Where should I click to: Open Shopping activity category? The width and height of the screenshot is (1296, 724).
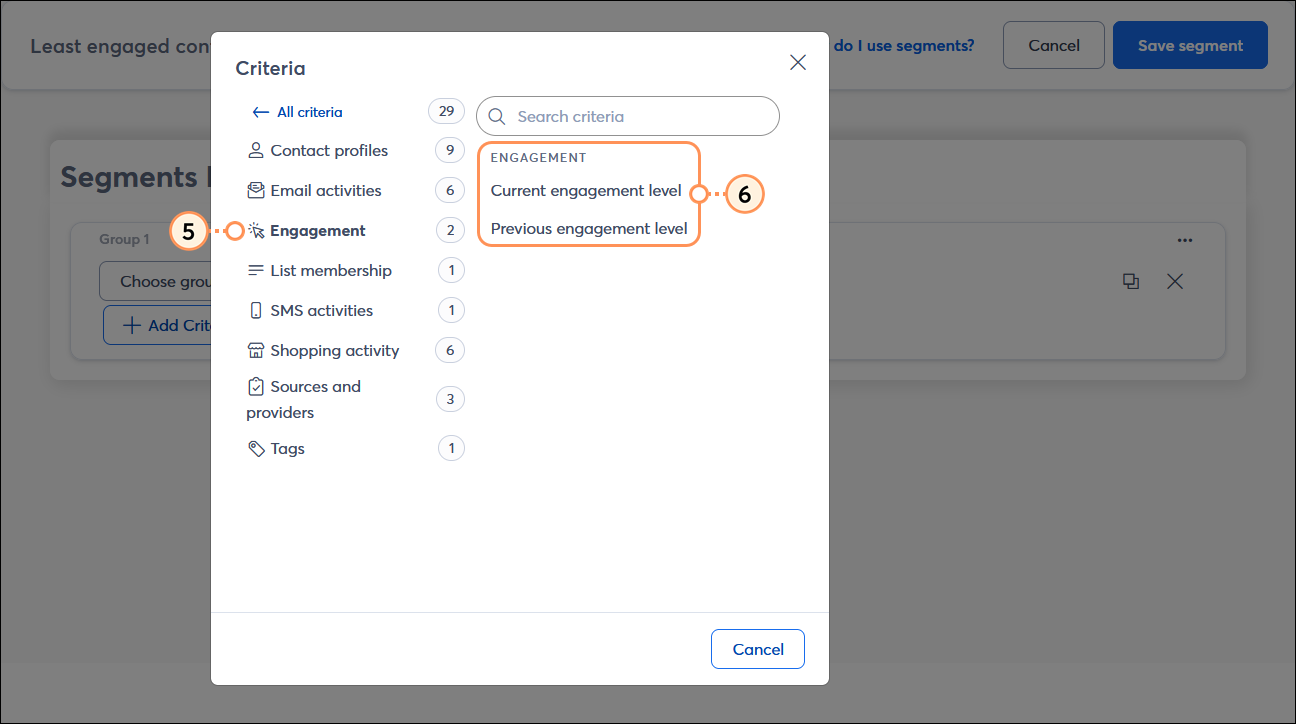335,350
